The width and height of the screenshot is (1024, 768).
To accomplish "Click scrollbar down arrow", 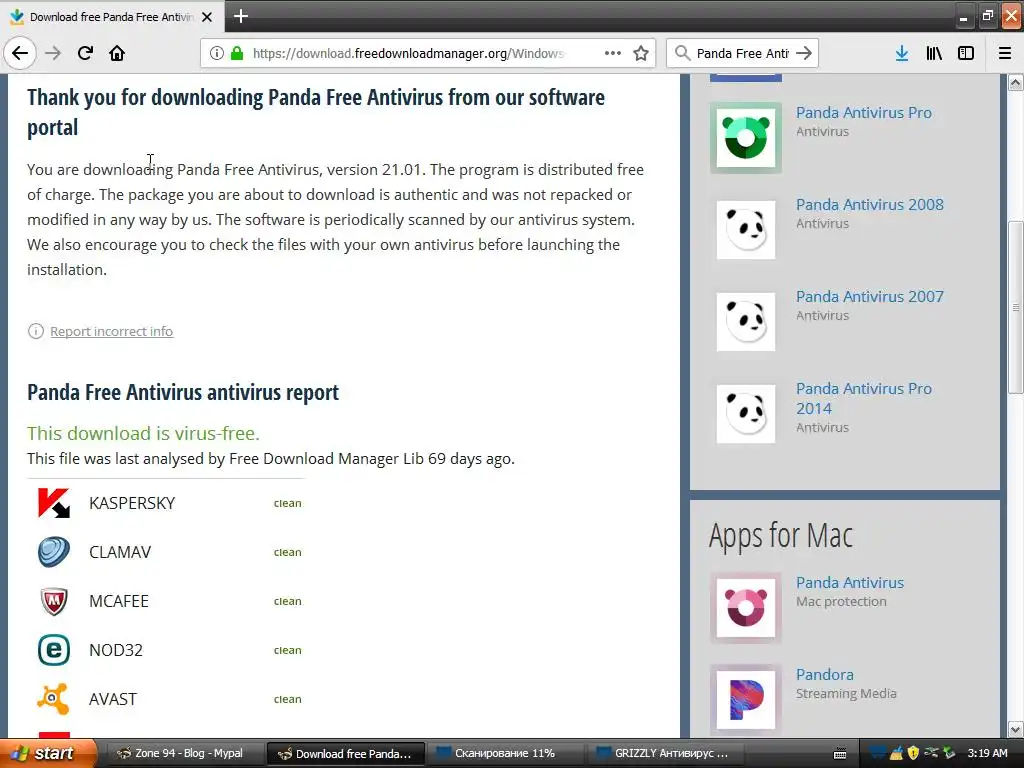I will click(x=1016, y=729).
